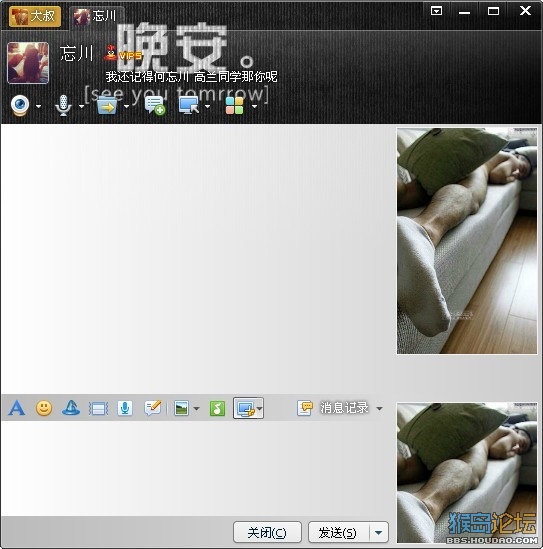Expand the screenshot capture dropdown arrow
This screenshot has height=549, width=543.
259,409
